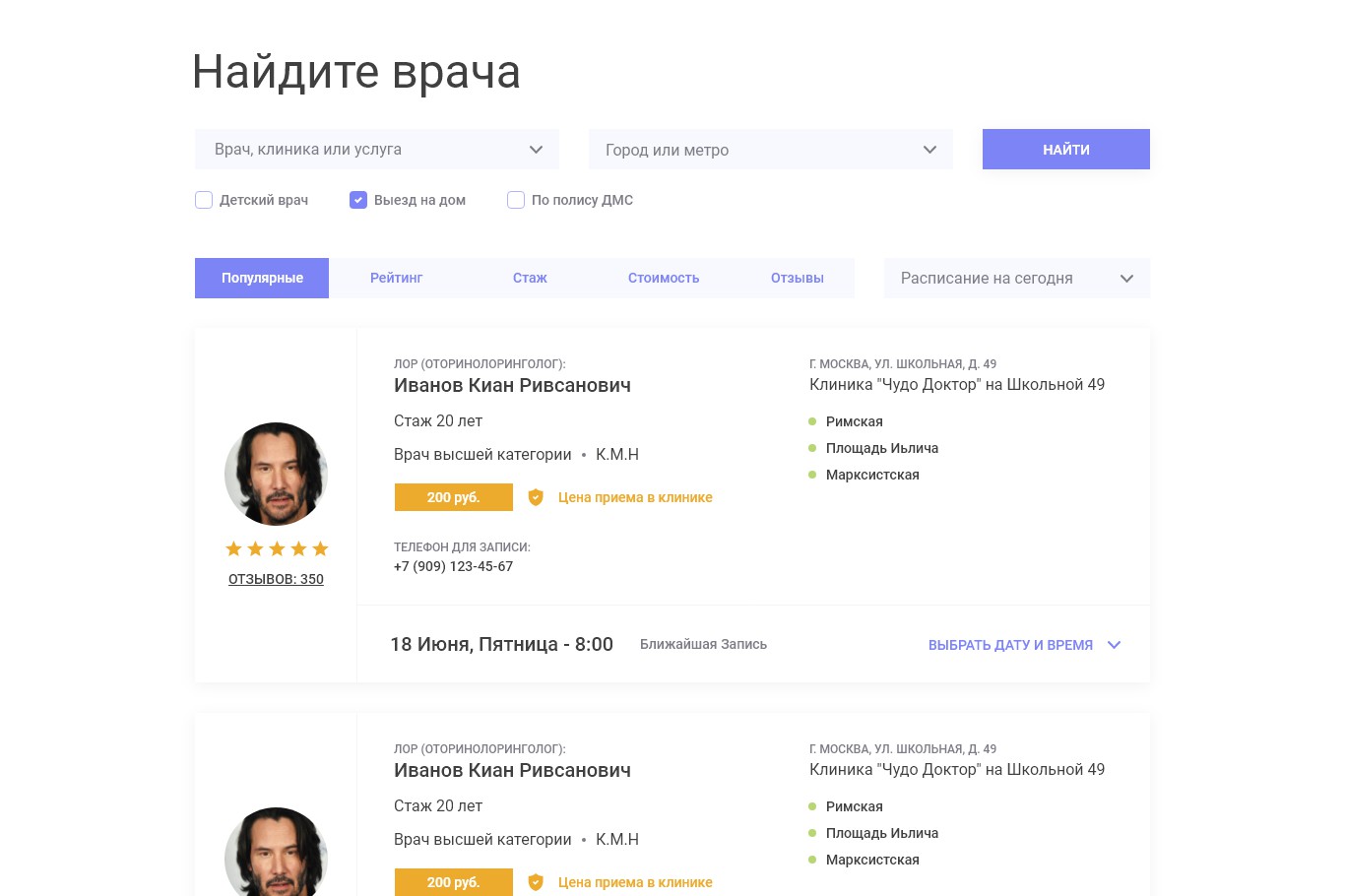Select Марксистская metro in first card
This screenshot has width=1345, height=896.
pos(872,475)
